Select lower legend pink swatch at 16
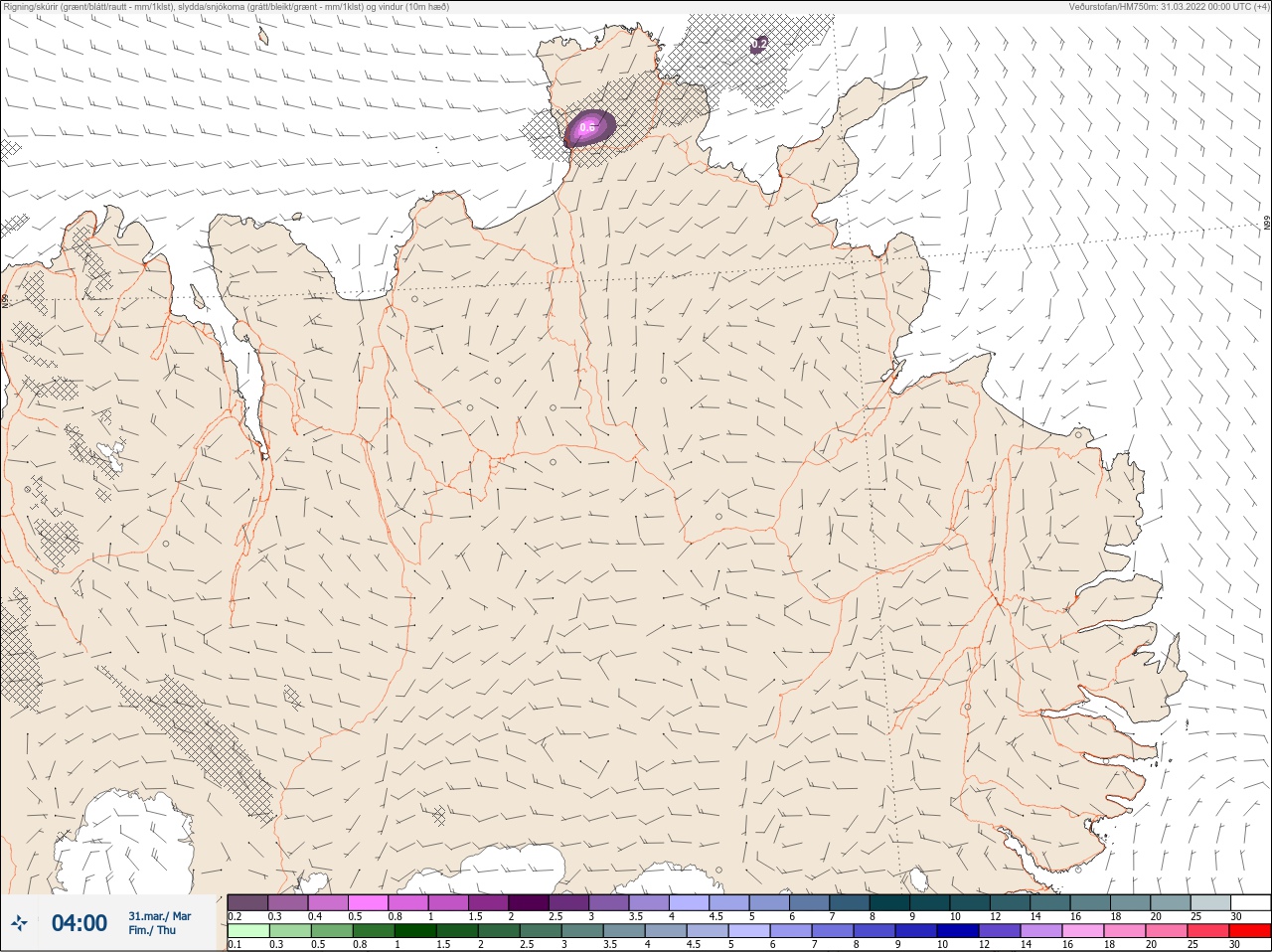This screenshot has width=1272, height=952. click(x=1083, y=931)
